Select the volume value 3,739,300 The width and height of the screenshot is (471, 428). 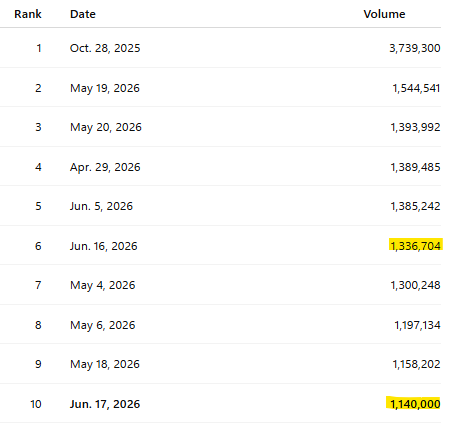tap(415, 48)
